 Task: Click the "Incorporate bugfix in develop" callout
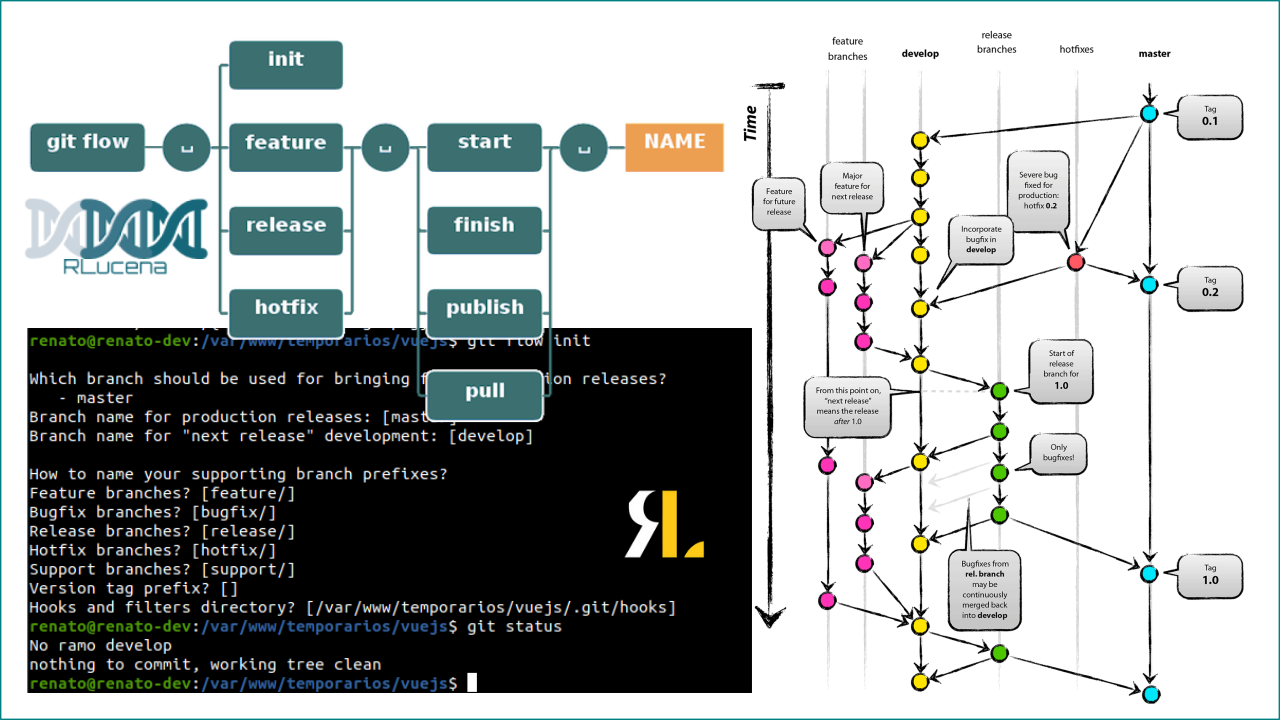[980, 240]
